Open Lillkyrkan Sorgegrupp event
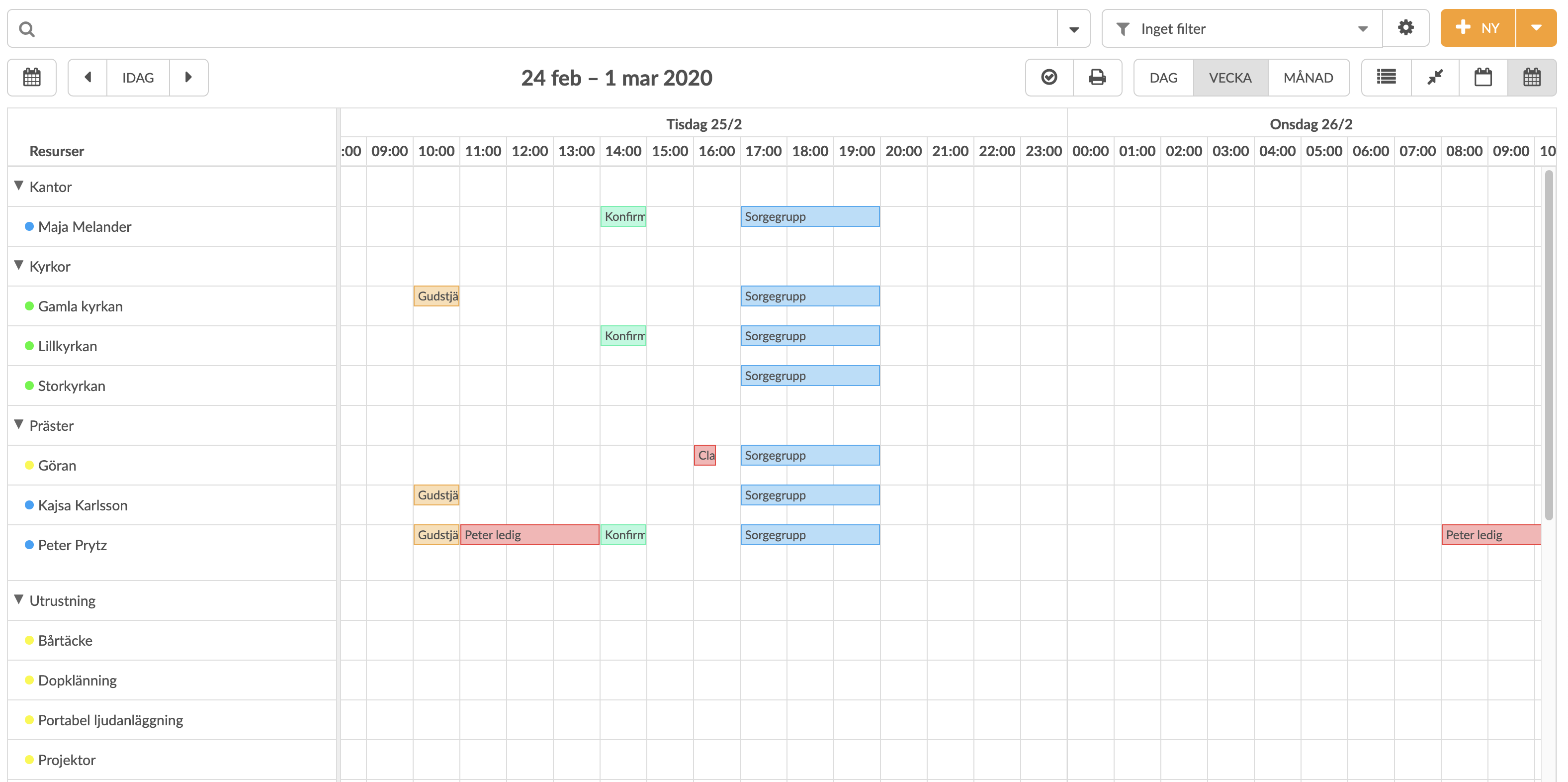The width and height of the screenshot is (1568, 782). point(810,336)
